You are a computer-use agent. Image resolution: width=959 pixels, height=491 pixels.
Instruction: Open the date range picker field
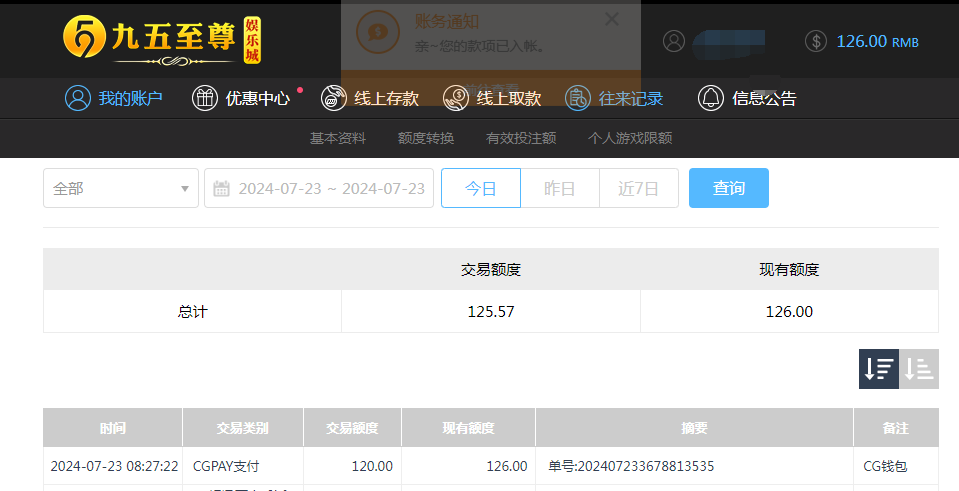point(319,188)
